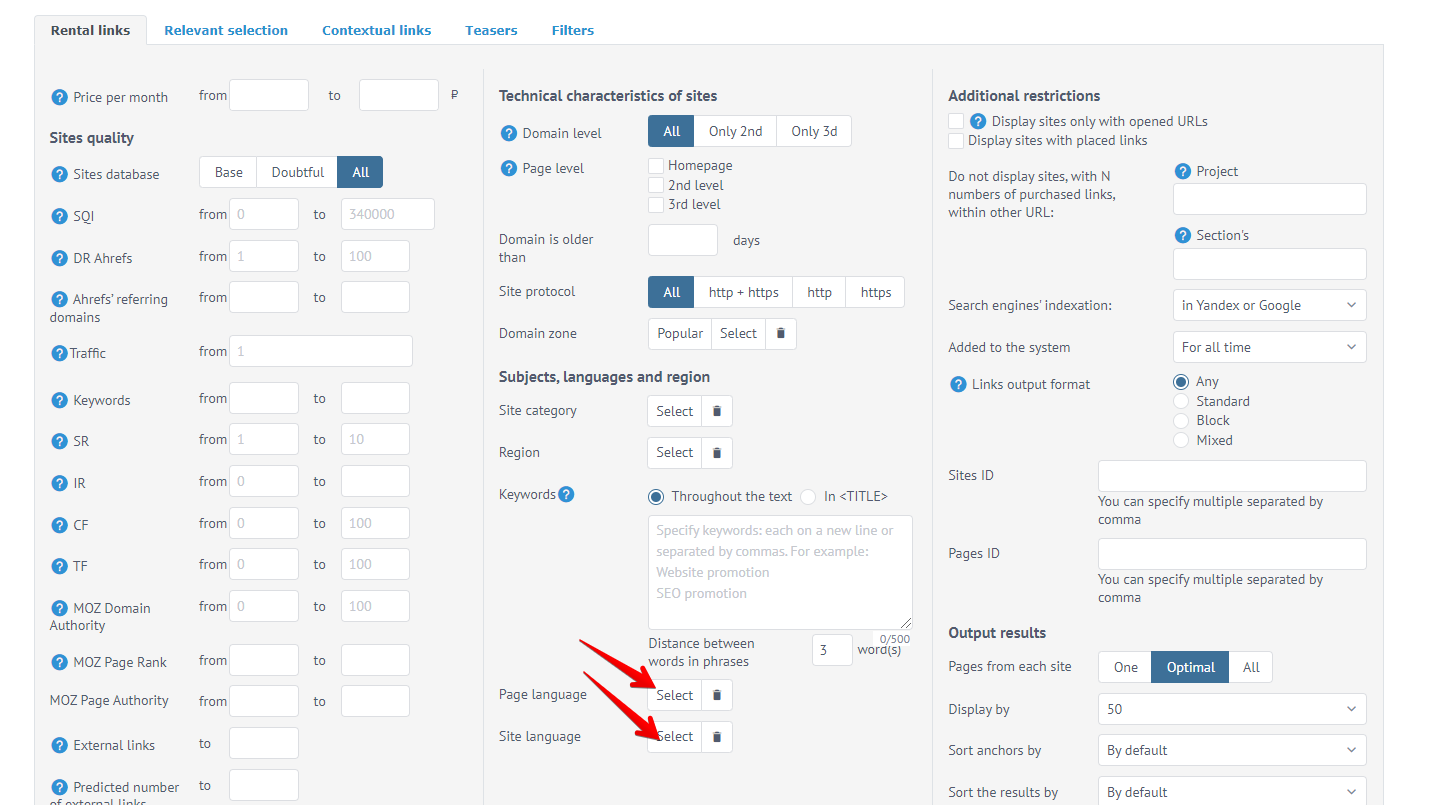Open the Sort the results by dropdown

1232,792
